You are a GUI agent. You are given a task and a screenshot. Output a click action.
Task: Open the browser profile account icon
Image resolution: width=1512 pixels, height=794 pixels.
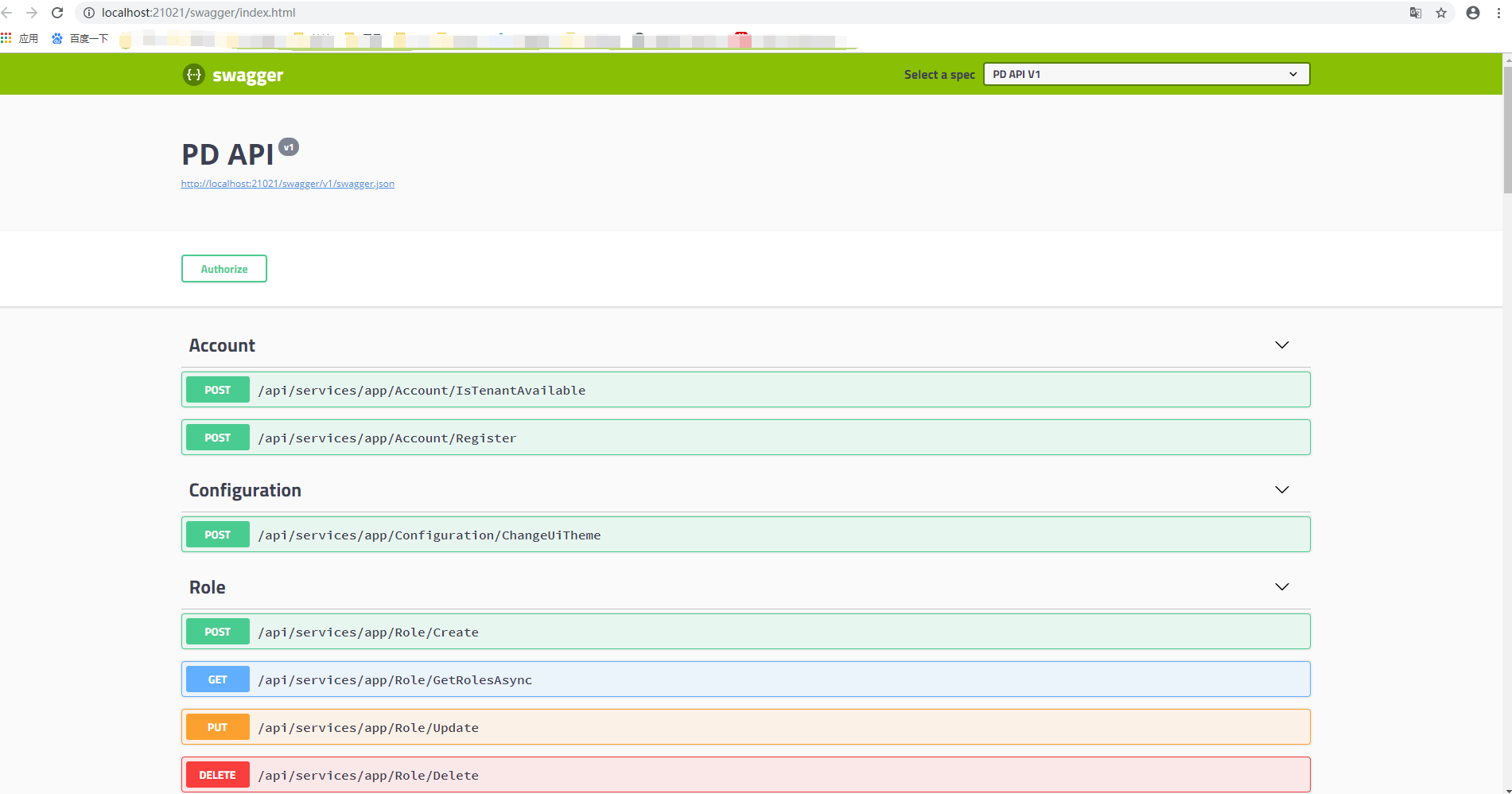[x=1473, y=13]
